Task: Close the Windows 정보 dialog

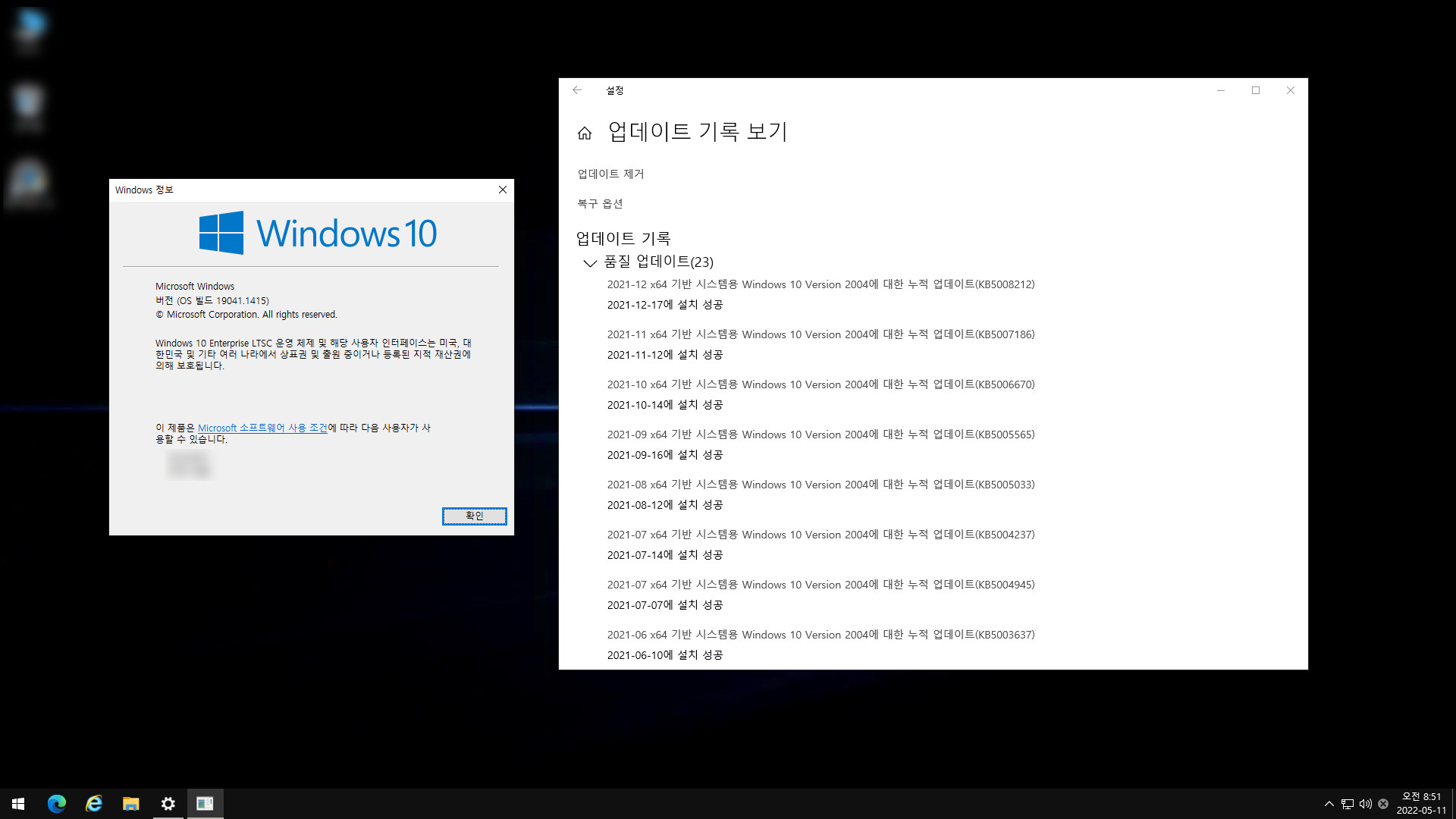Action: (x=502, y=190)
